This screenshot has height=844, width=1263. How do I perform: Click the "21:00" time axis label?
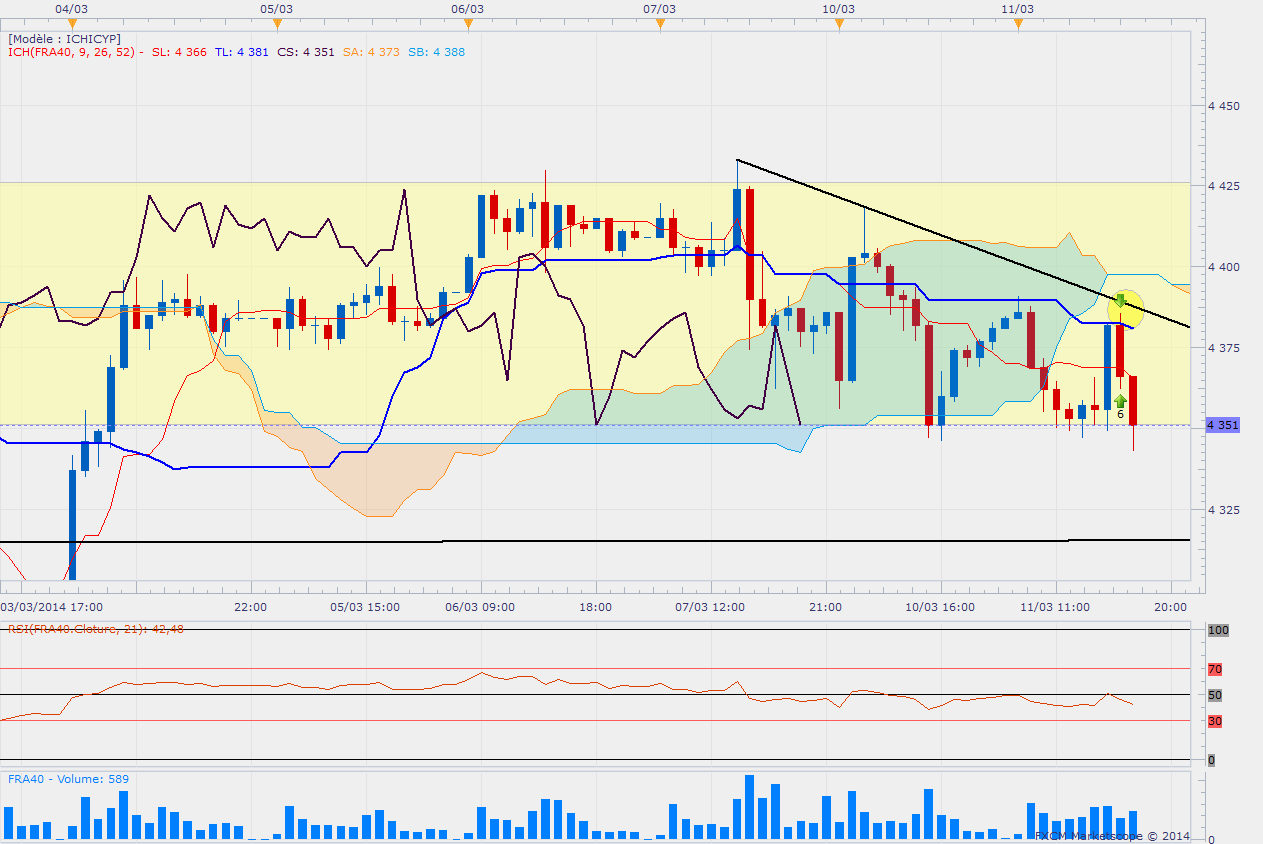[x=826, y=606]
